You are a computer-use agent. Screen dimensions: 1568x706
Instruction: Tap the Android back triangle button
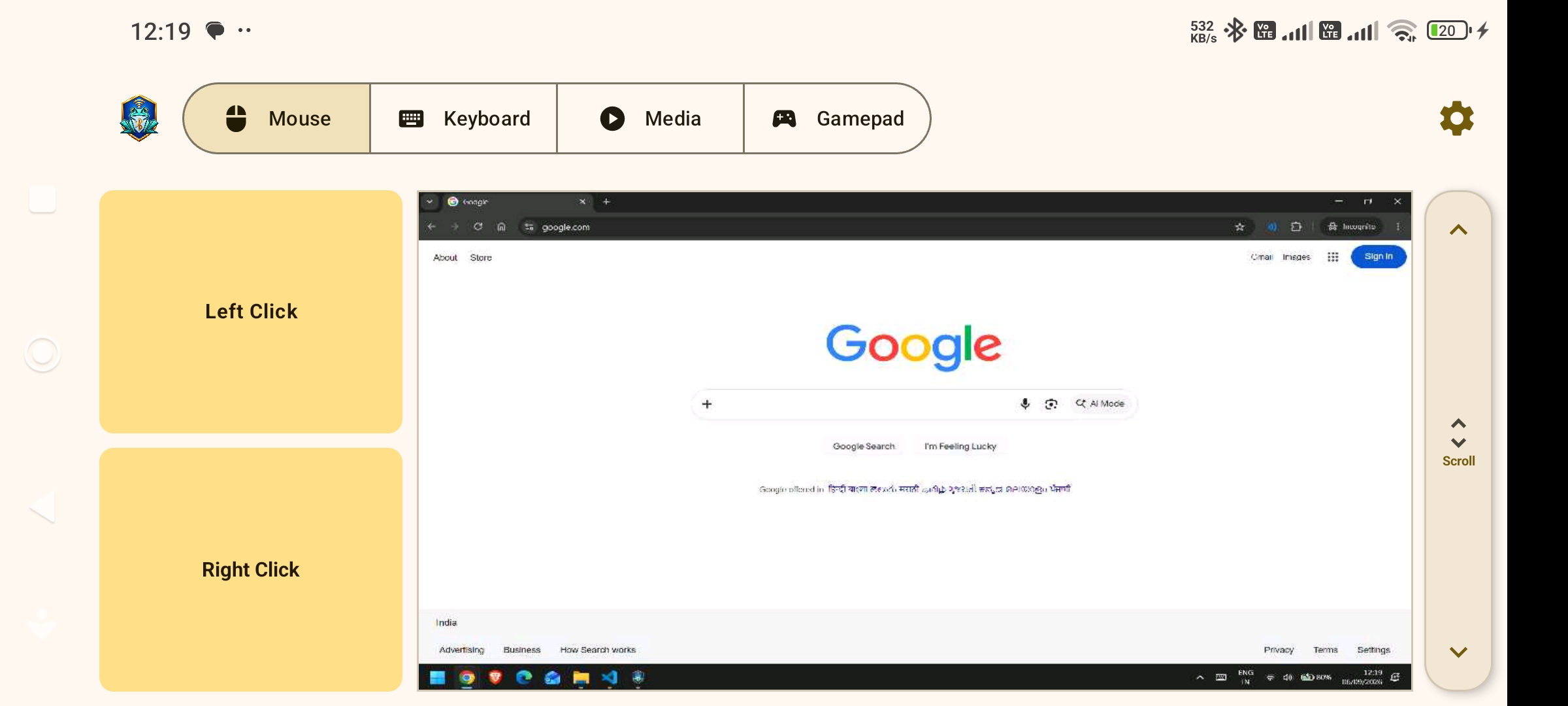(x=42, y=507)
